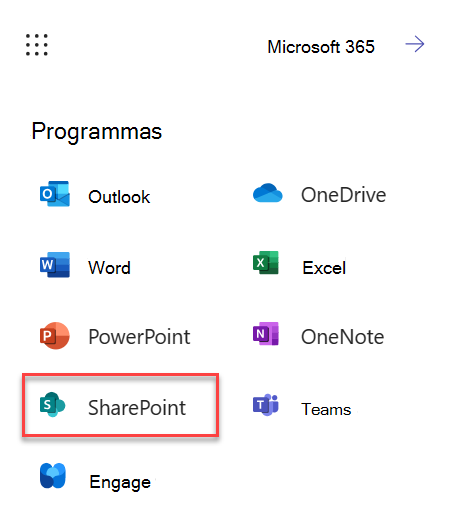Click the Word label
Viewport: 450px width, 517px height.
109,268
